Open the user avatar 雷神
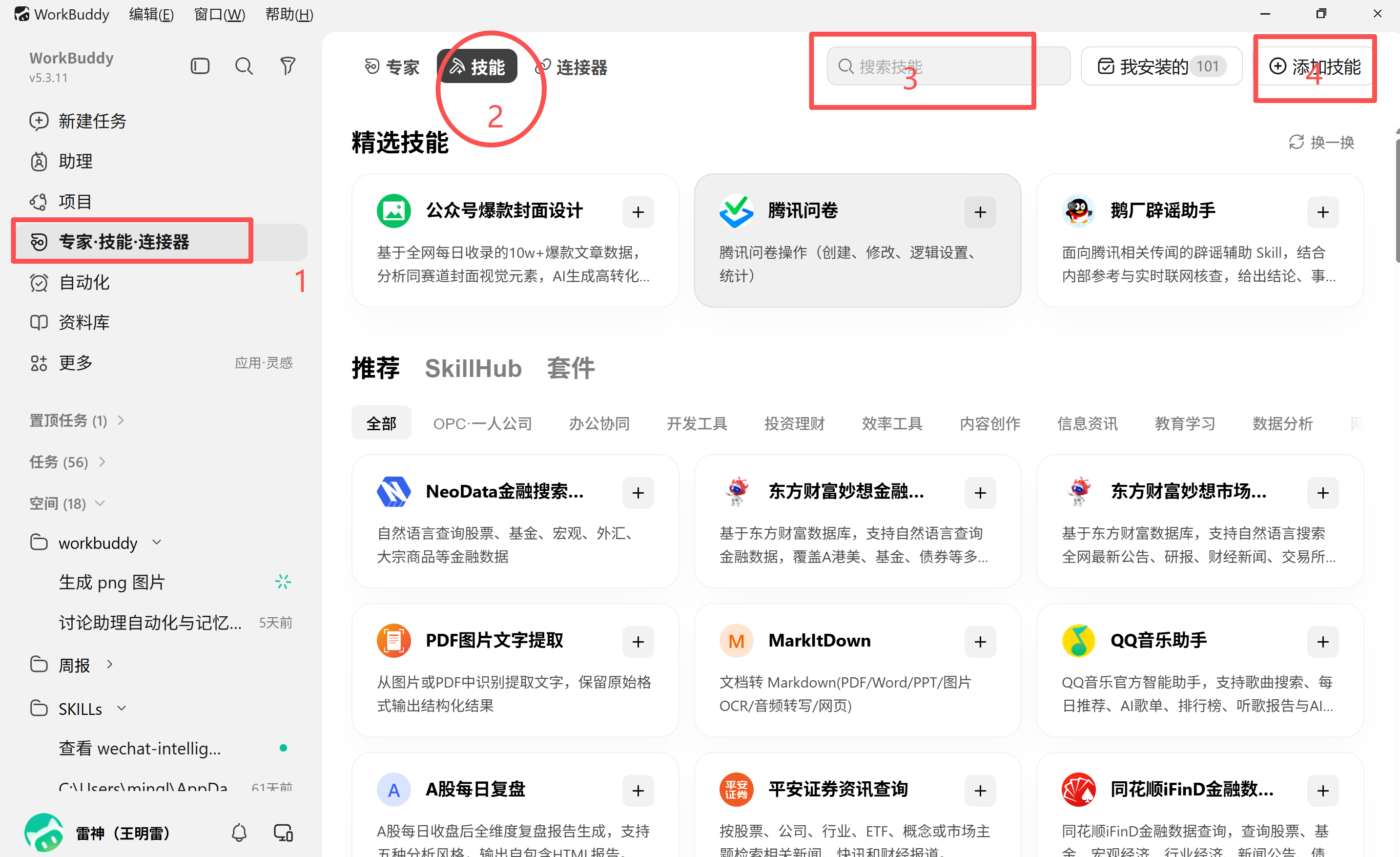 (x=44, y=833)
